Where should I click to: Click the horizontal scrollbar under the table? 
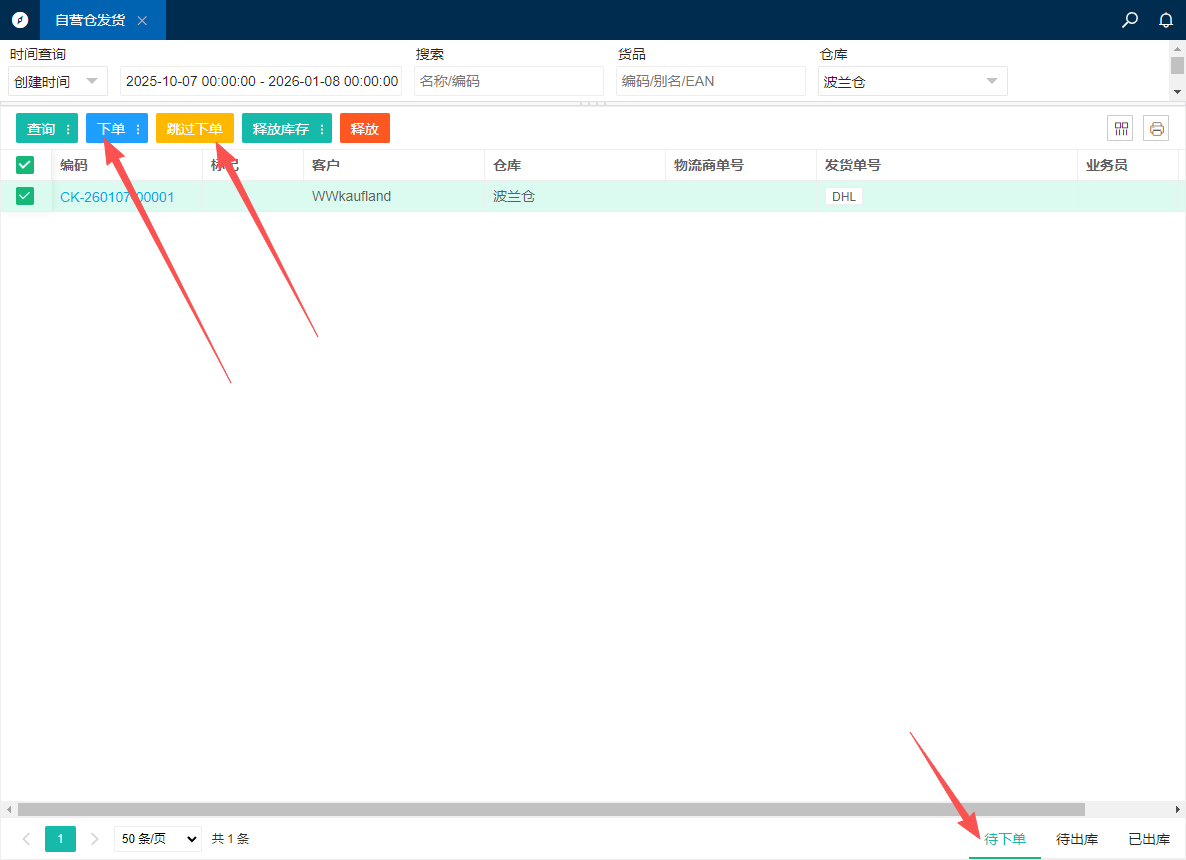click(x=550, y=809)
